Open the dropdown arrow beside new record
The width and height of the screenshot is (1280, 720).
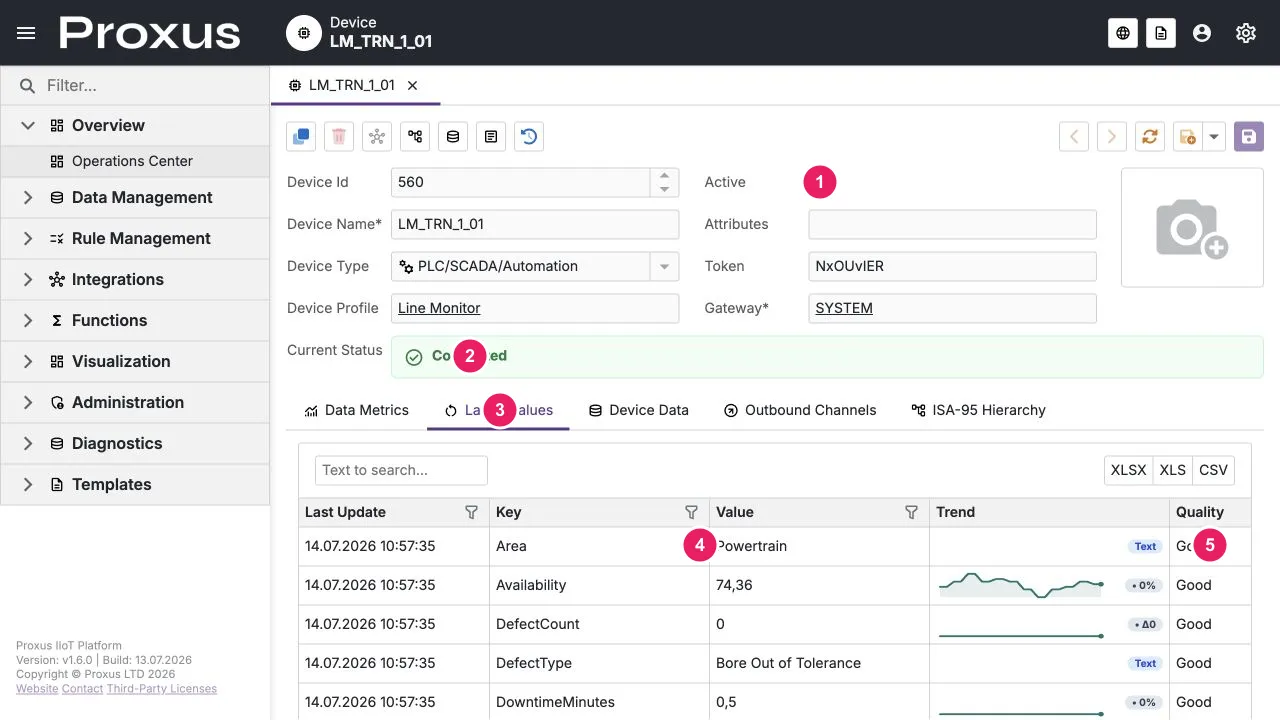1214,136
